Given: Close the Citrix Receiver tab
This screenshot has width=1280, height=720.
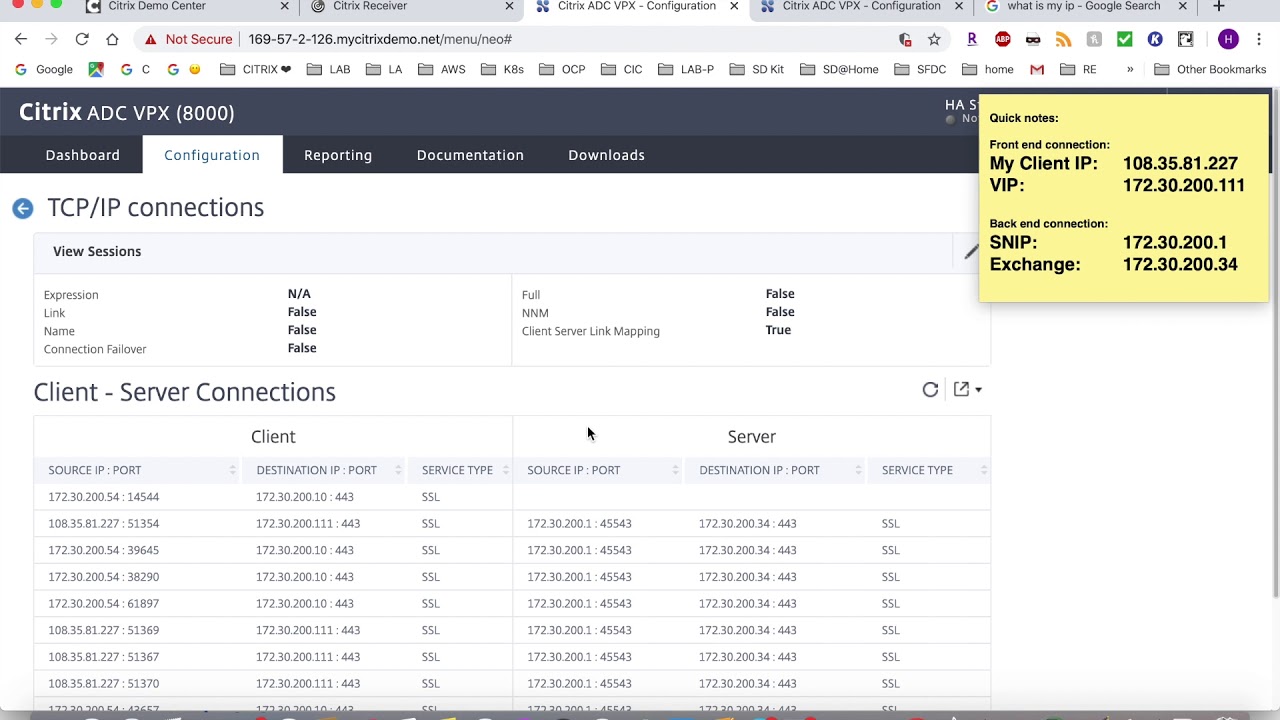Looking at the screenshot, I should pyautogui.click(x=509, y=6).
